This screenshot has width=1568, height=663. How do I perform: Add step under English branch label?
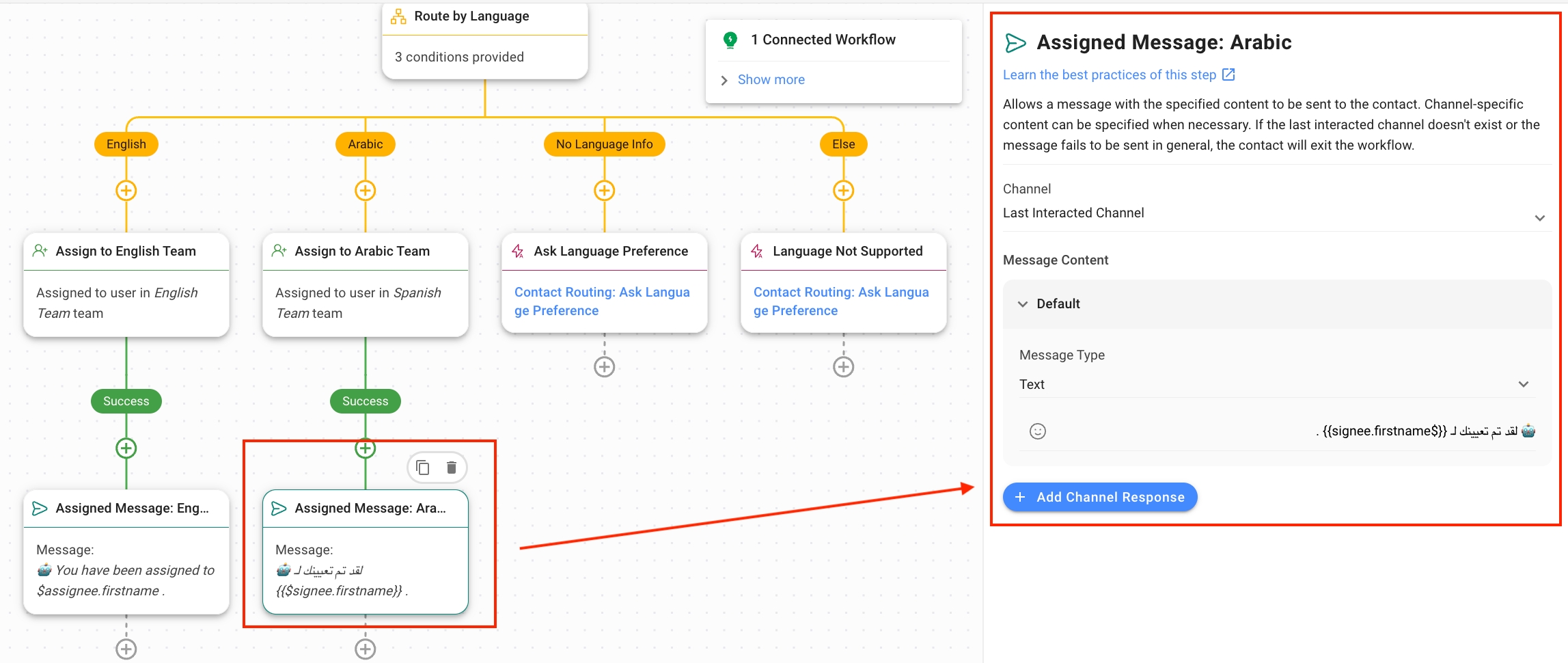[126, 191]
